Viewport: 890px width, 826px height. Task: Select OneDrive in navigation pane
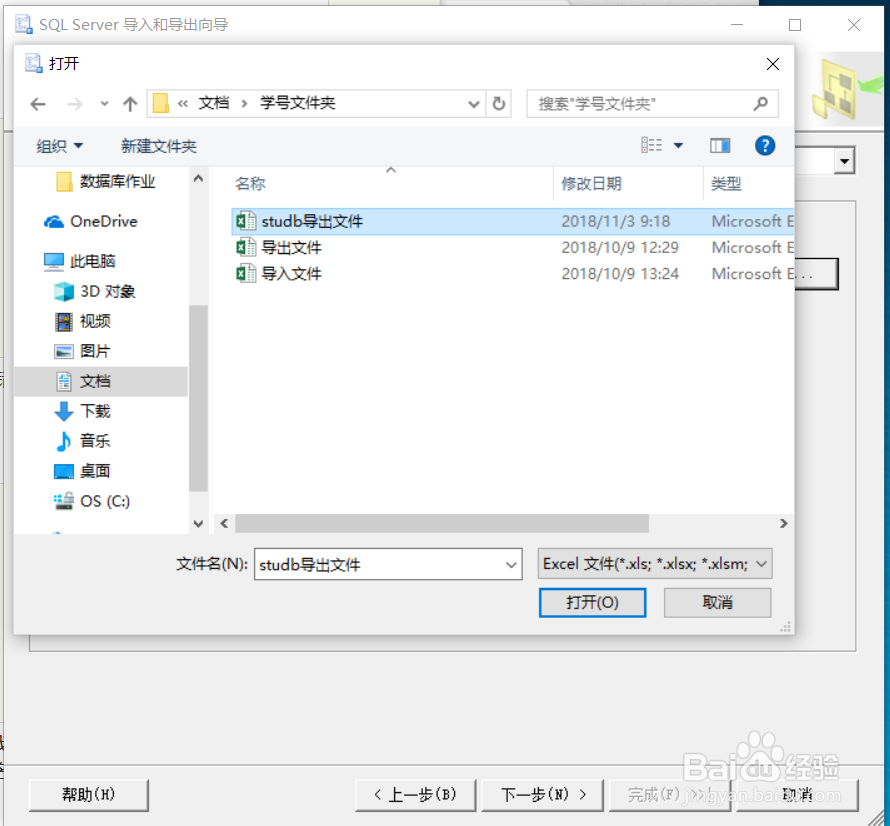point(104,221)
